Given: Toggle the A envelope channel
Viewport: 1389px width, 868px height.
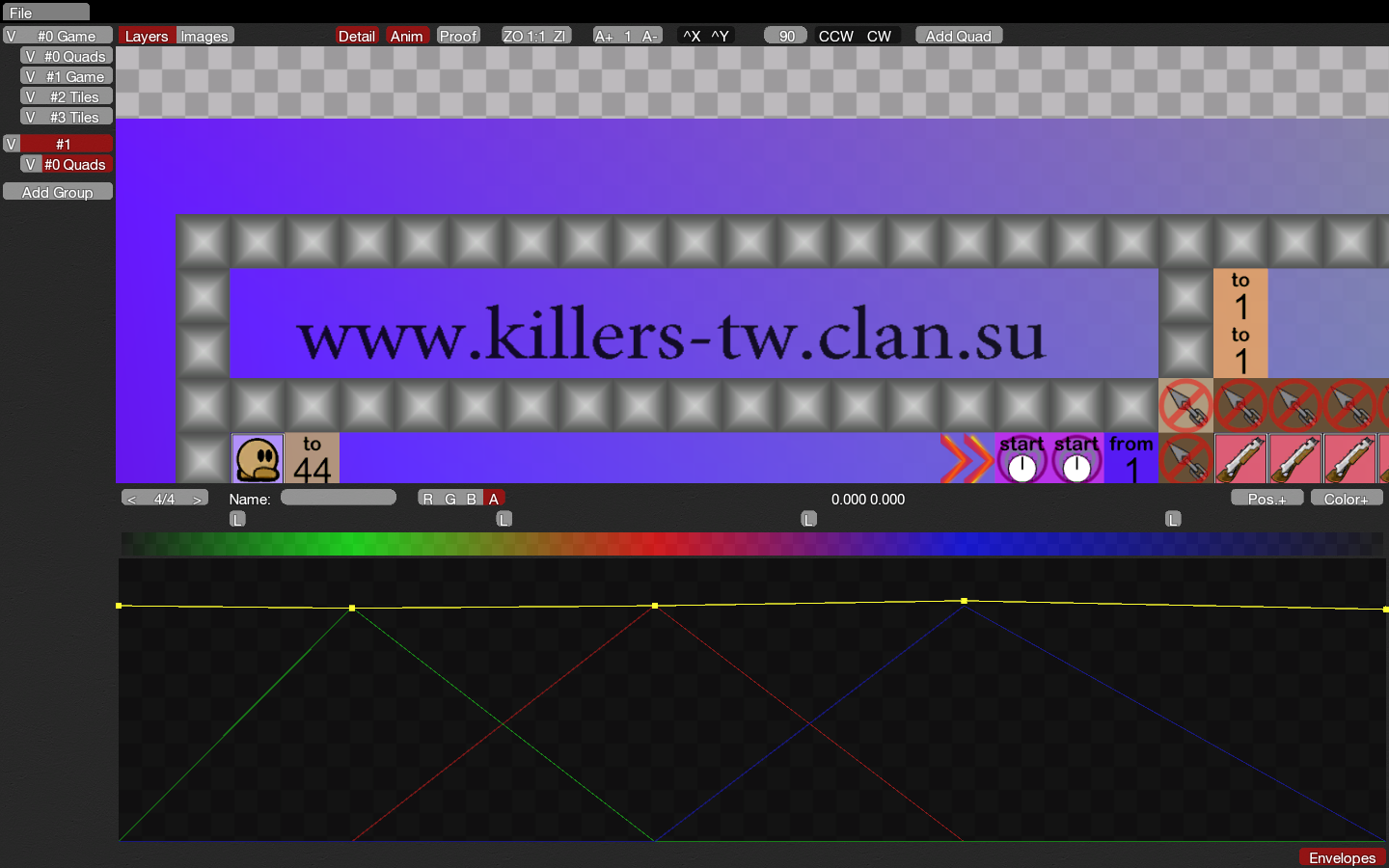Looking at the screenshot, I should [x=494, y=499].
